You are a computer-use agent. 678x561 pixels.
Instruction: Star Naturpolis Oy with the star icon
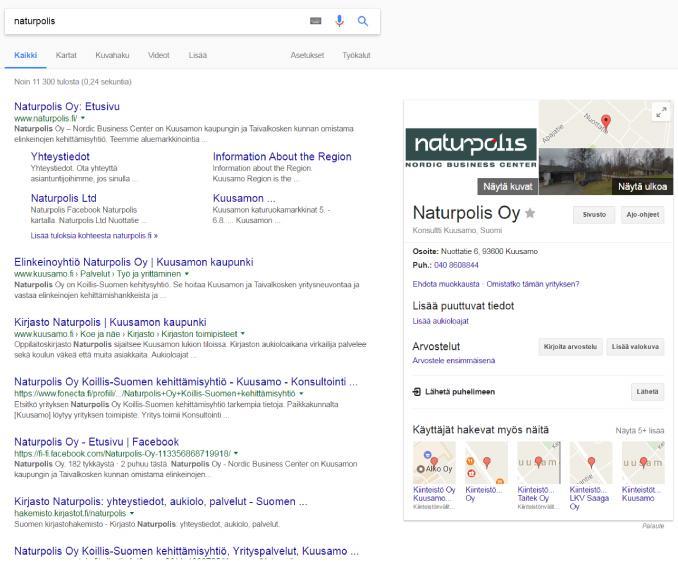click(x=530, y=213)
